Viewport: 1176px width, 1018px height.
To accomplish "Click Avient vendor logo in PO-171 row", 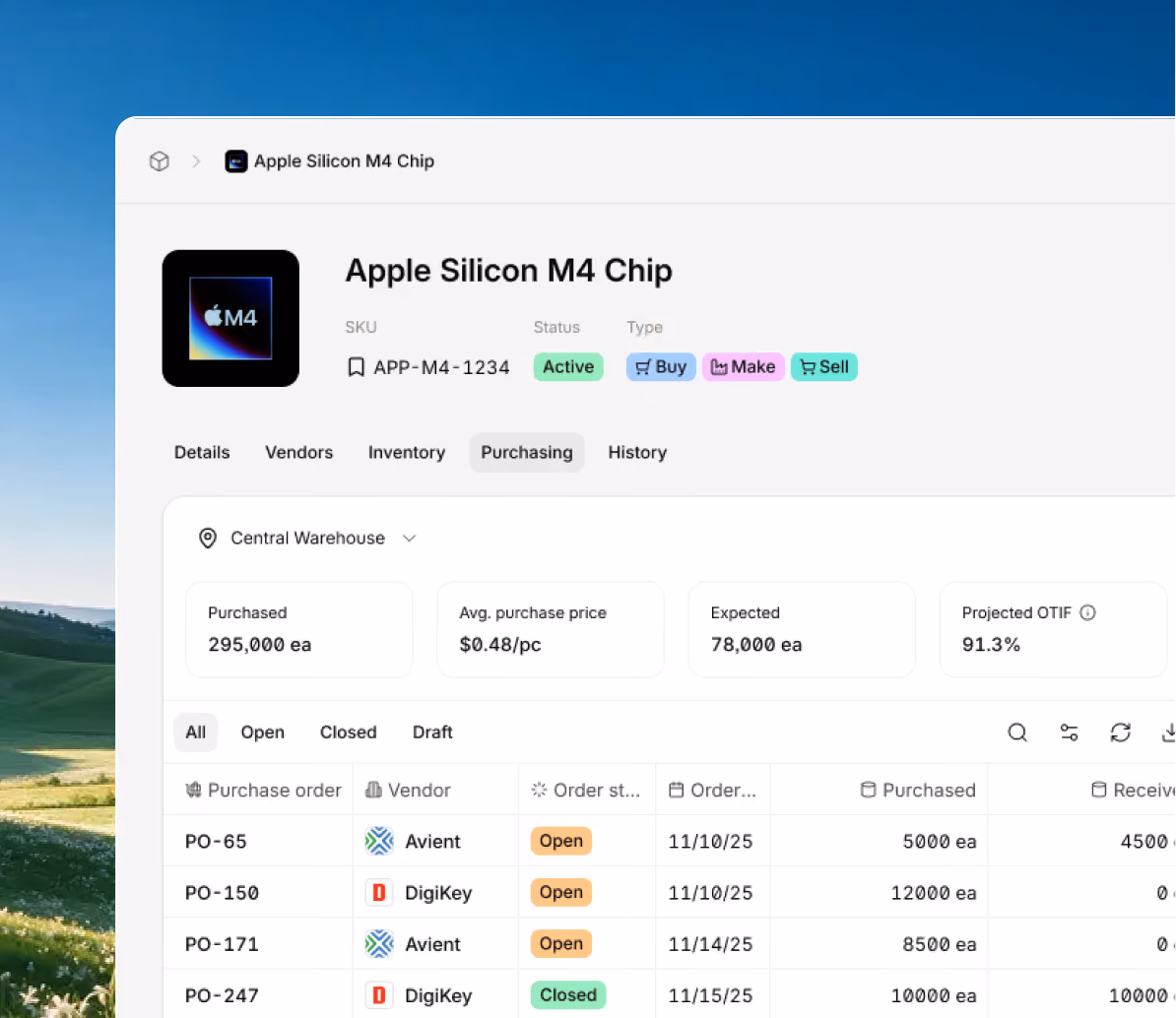I will click(379, 944).
